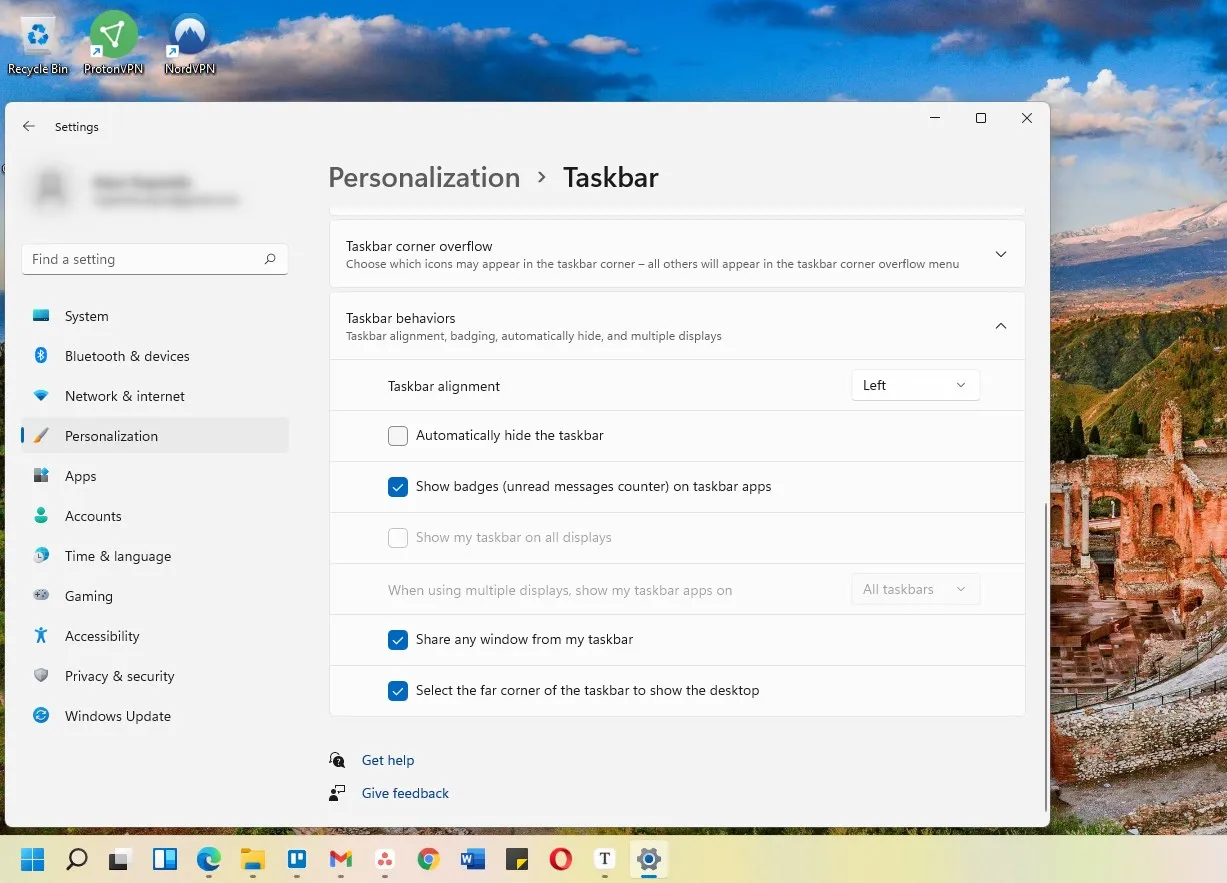
Task: Open Bluetooth & devices settings
Action: (x=128, y=356)
